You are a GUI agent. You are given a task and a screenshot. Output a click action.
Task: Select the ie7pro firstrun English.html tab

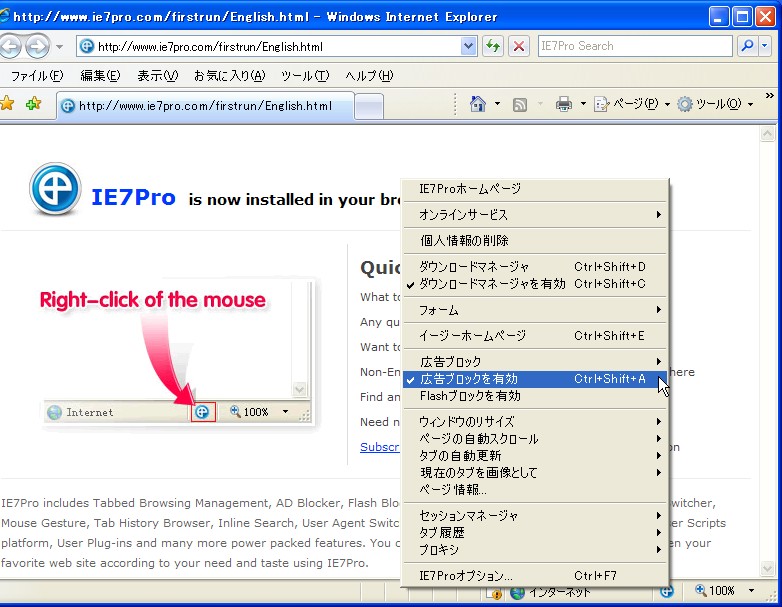point(205,106)
